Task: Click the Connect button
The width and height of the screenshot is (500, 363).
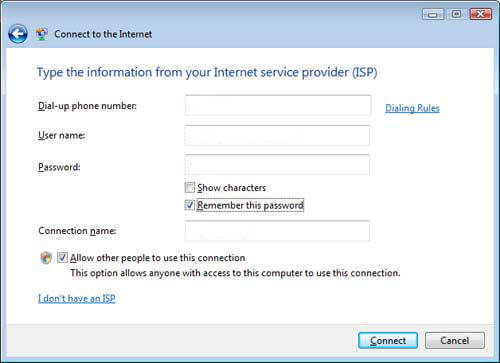Action: tap(388, 340)
